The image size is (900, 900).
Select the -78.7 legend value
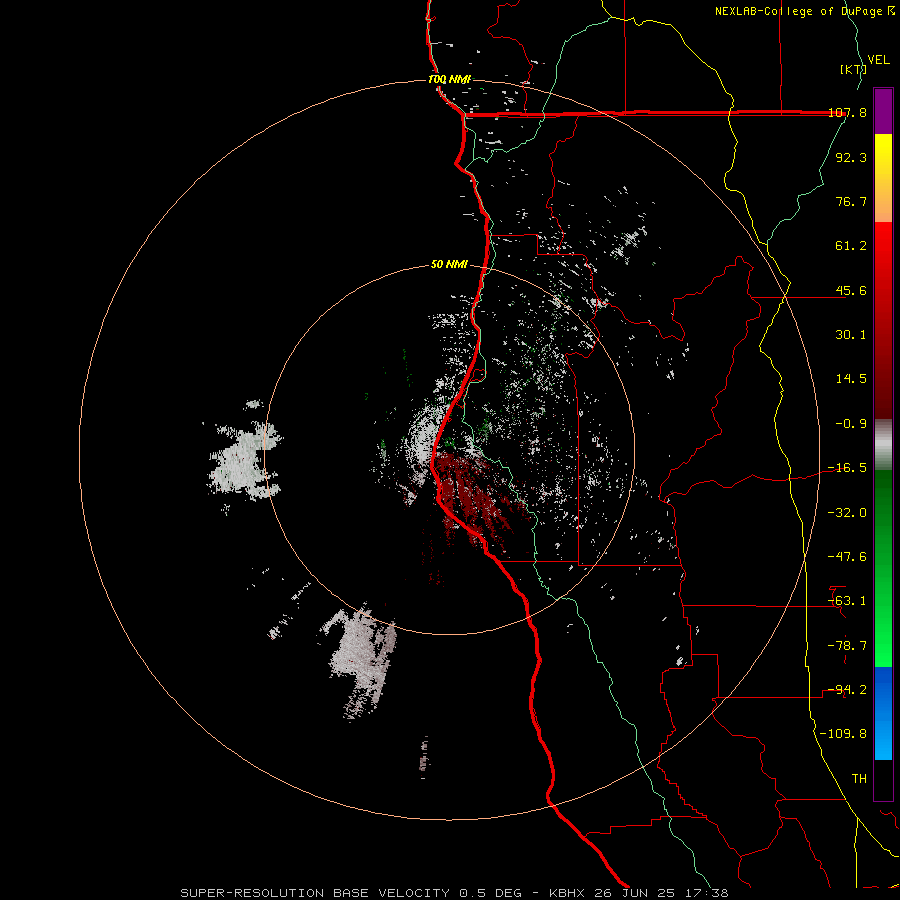847,646
